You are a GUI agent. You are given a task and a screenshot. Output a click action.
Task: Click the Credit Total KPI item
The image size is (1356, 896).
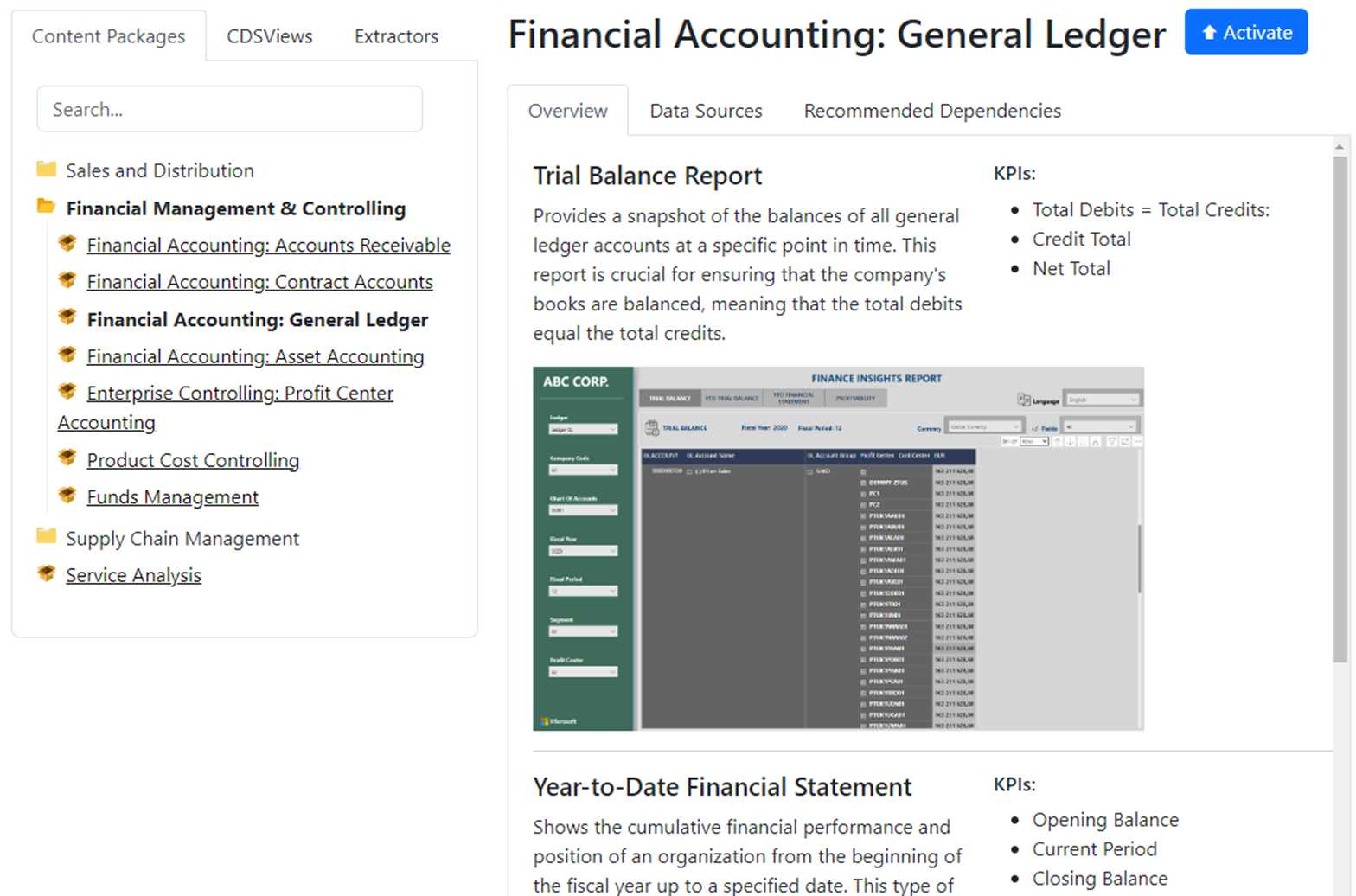pos(1081,240)
